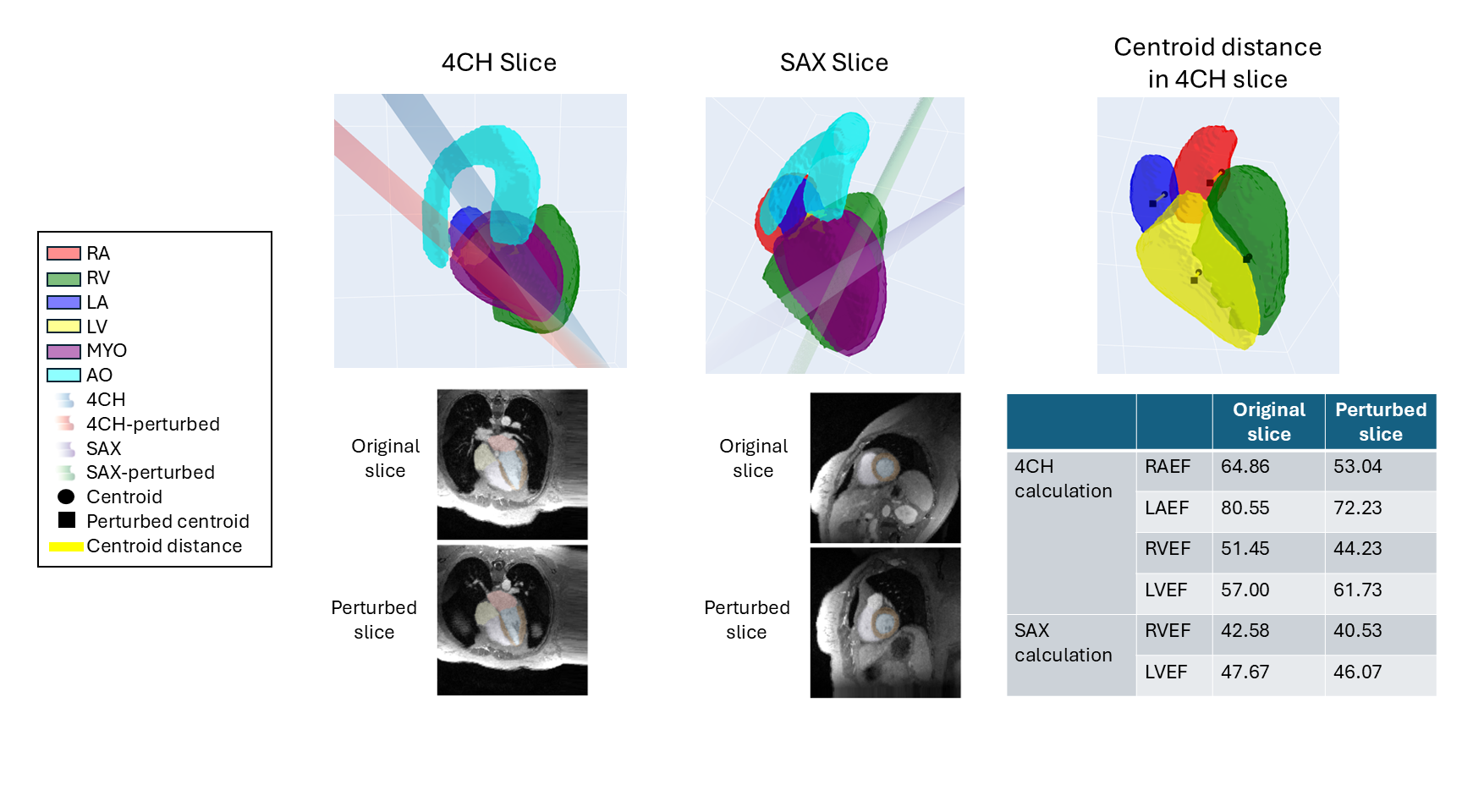Click the yellow Centroid distance line marker
The width and height of the screenshot is (1462, 812).
(x=66, y=546)
